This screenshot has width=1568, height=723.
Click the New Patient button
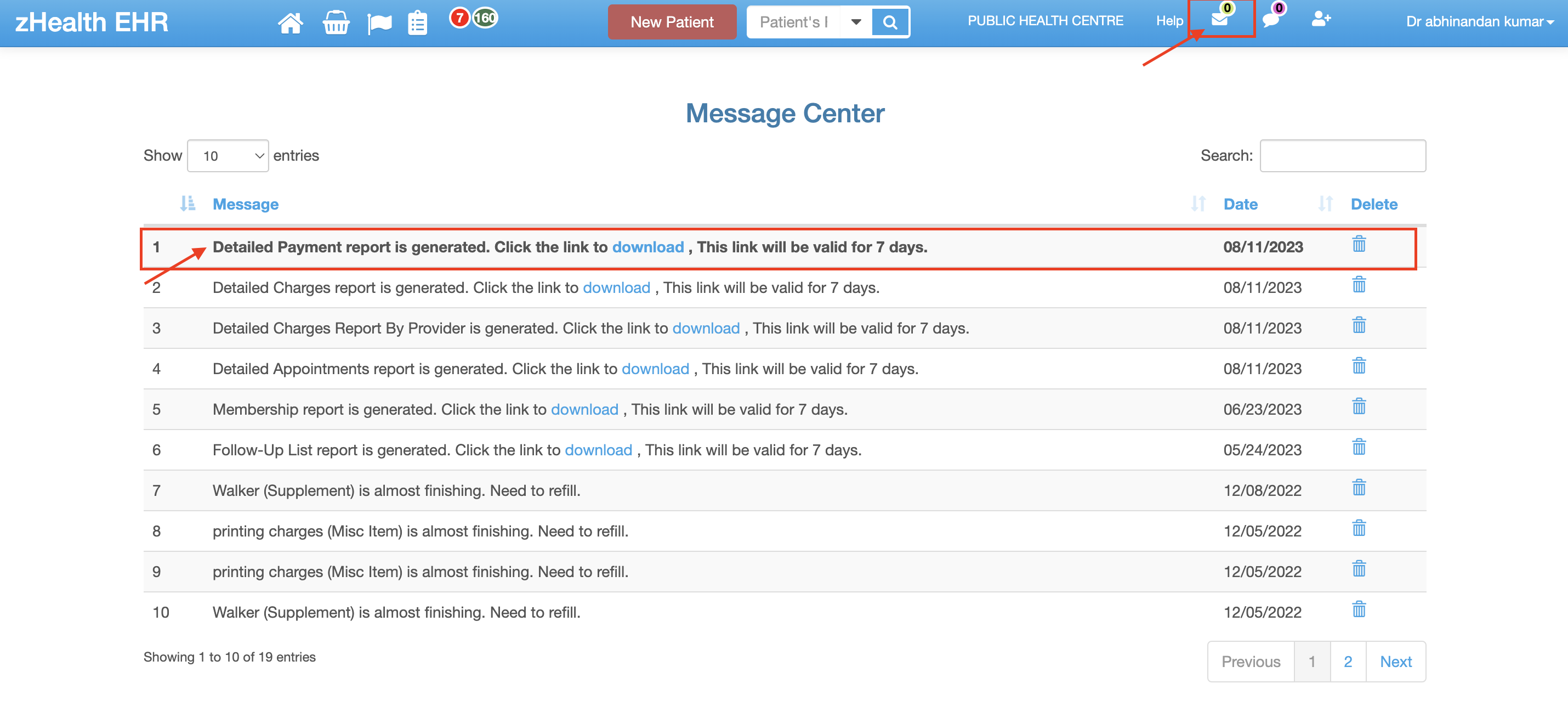coord(672,22)
